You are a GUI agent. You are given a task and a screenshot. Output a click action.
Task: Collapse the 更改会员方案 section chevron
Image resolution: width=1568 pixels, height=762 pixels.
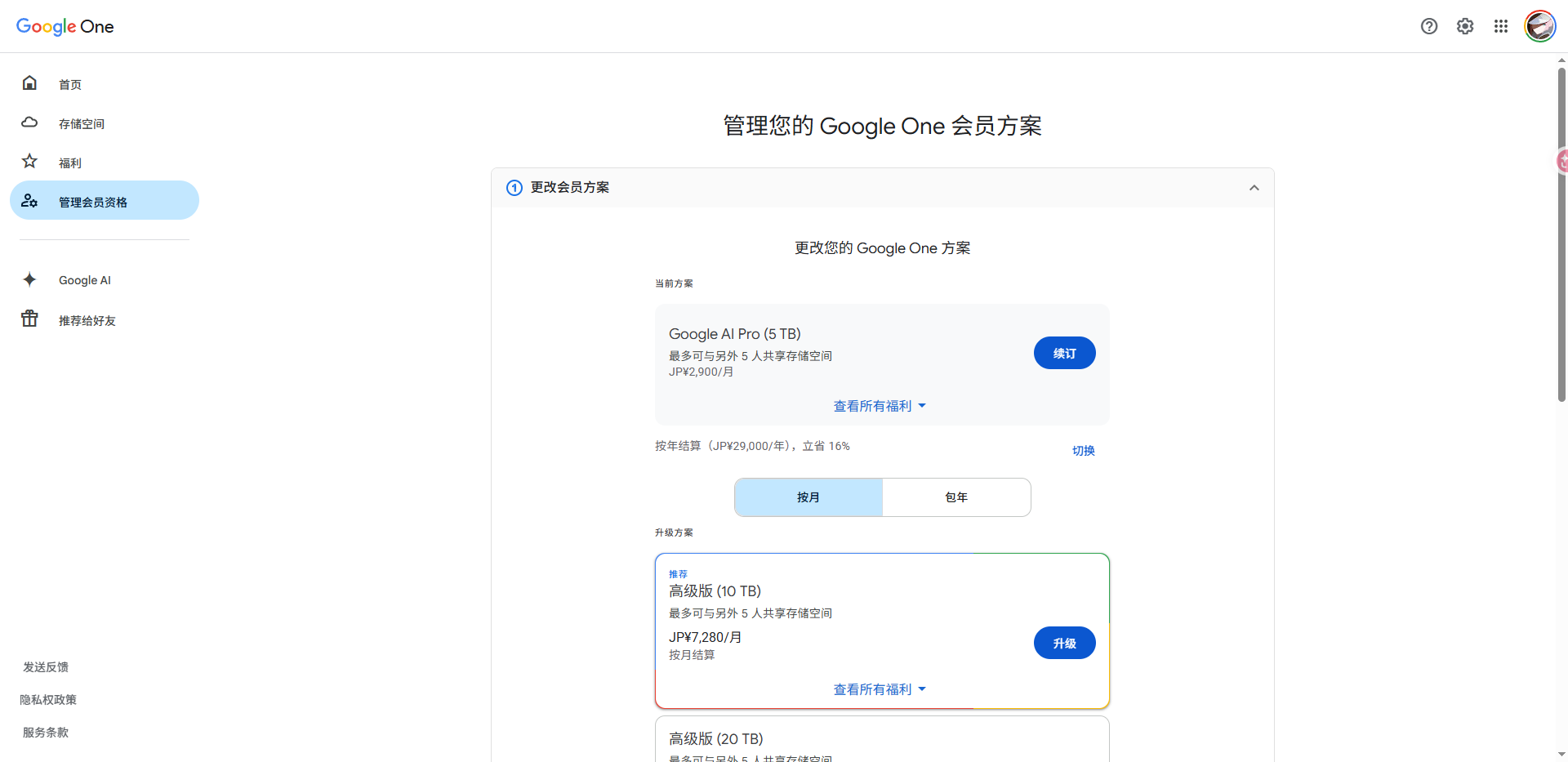coord(1254,188)
